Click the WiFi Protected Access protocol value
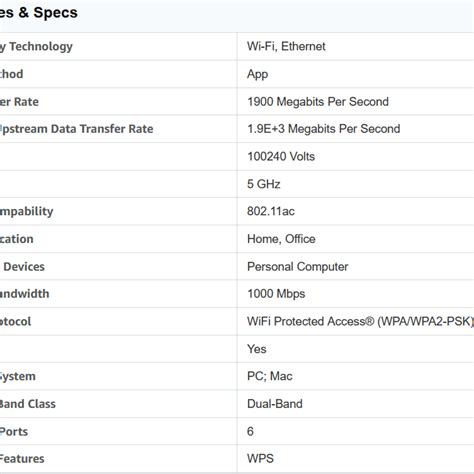This screenshot has height=474, width=474. coord(360,321)
